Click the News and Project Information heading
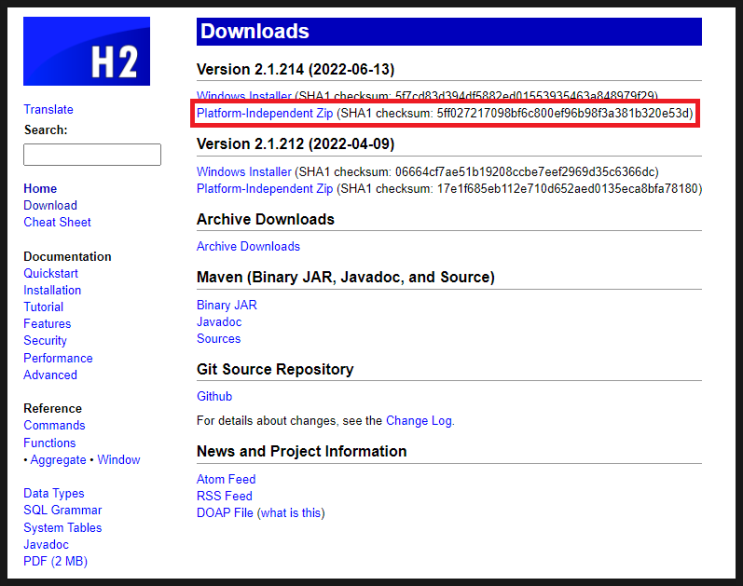The image size is (743, 586). (302, 451)
